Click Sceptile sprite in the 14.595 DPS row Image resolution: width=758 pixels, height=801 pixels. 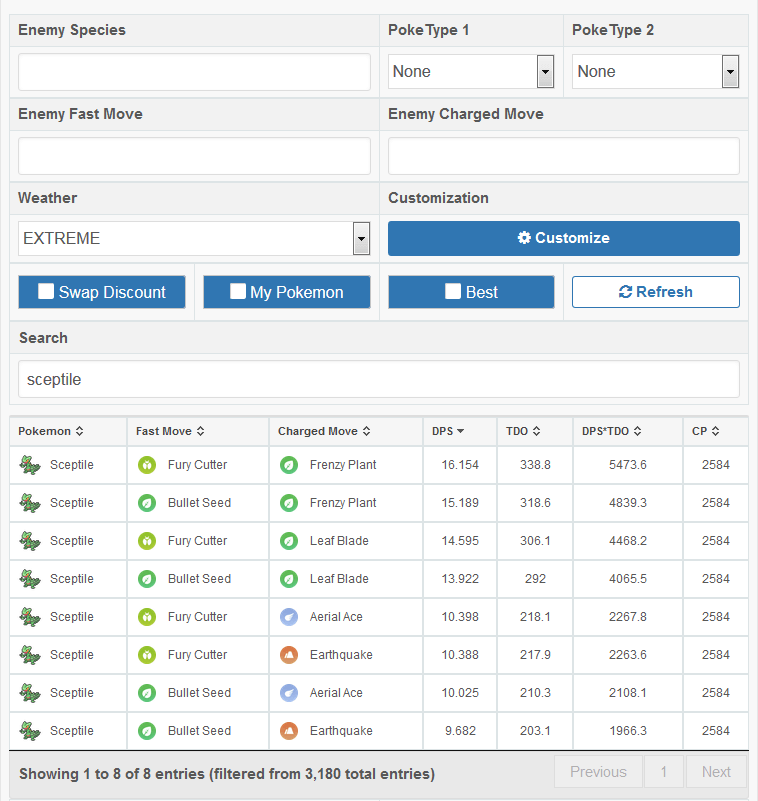click(x=30, y=541)
